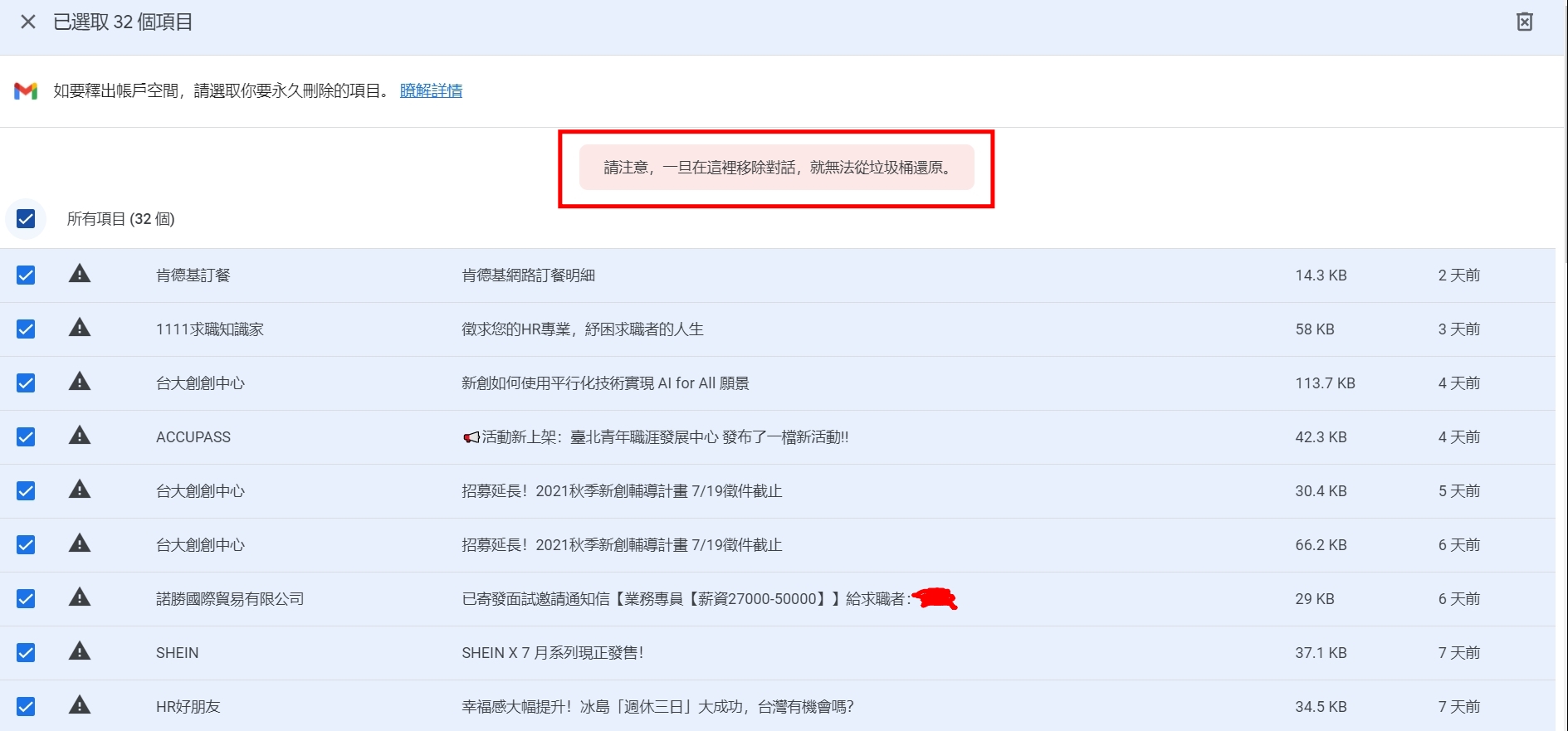Click sender name HR好朋友

click(188, 707)
